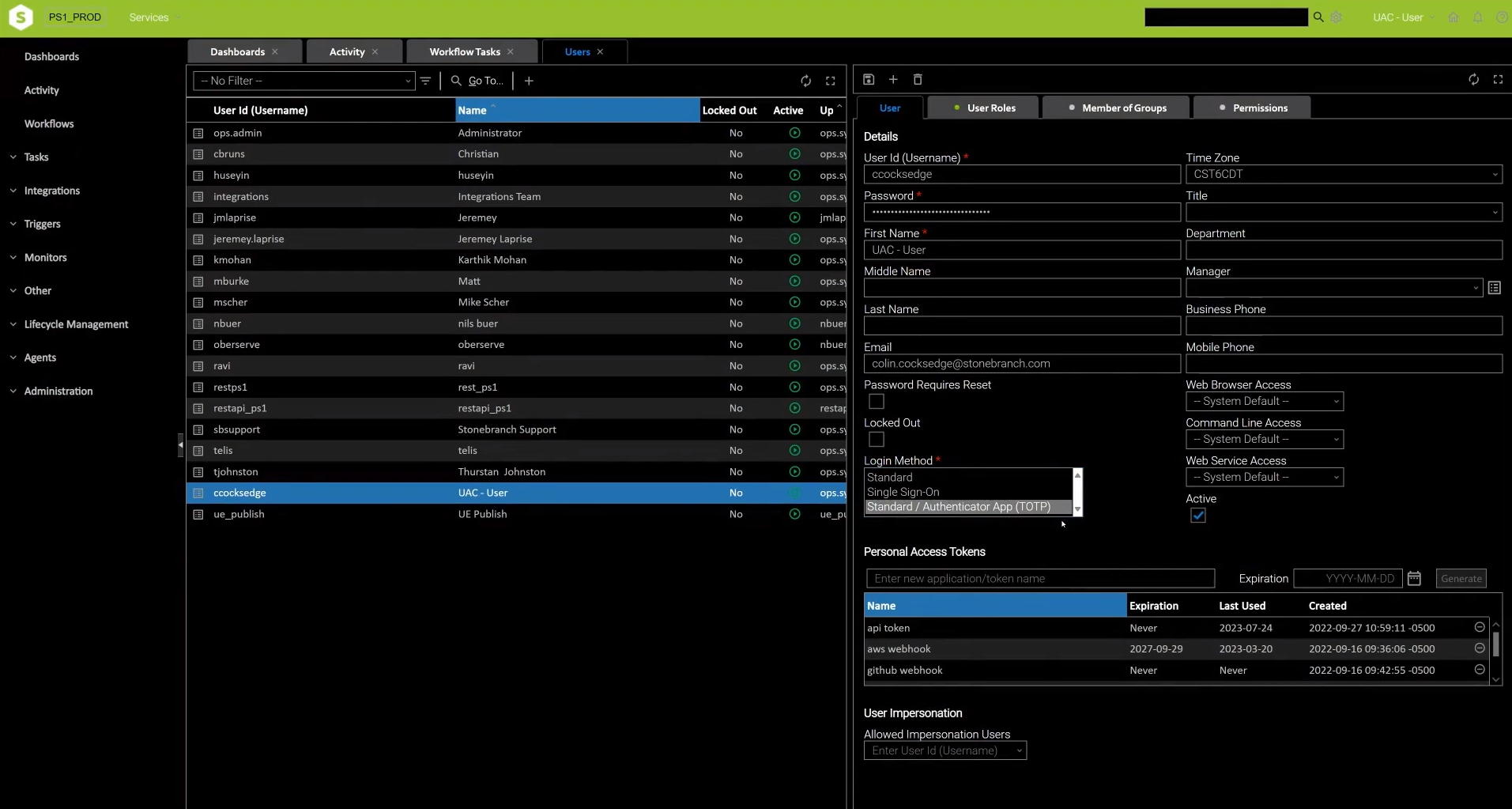Open the search magnifier in the top bar
Viewport: 1512px width, 809px height.
tap(1318, 17)
